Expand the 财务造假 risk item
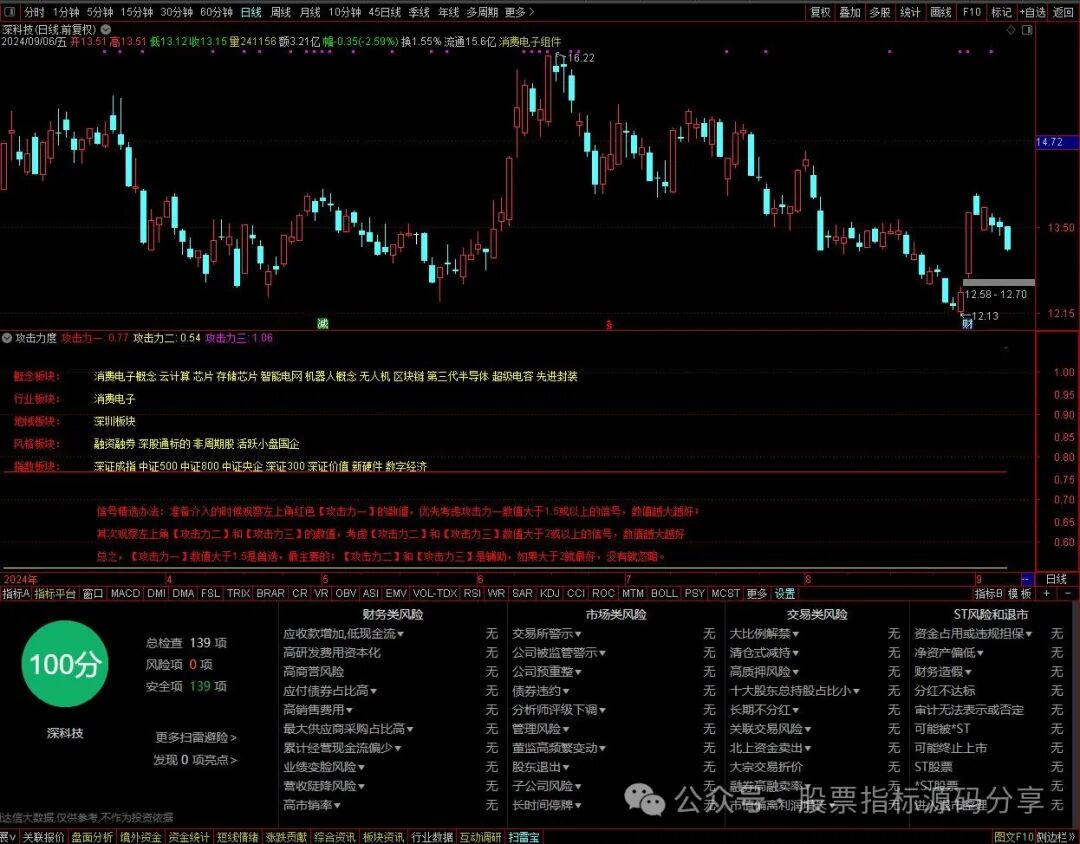The height and width of the screenshot is (844, 1080). pos(943,671)
